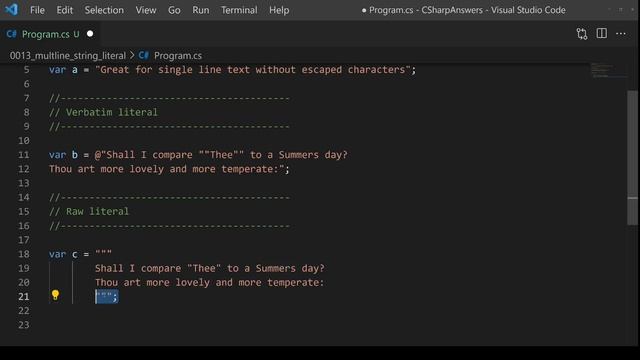Click the dashed comment on line 7
Image resolution: width=640 pixels, height=360 pixels.
[x=169, y=98]
